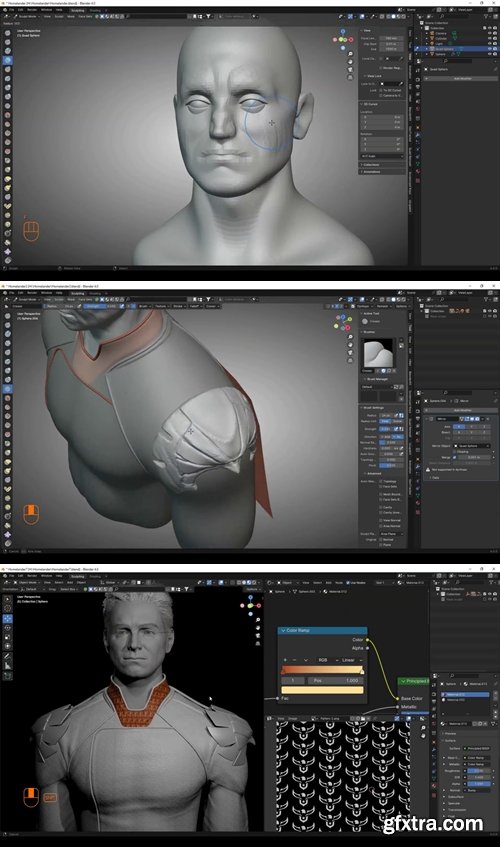Set radius unit to Scene in Brush Settings
Image resolution: width=500 pixels, height=847 pixels.
tap(397, 421)
